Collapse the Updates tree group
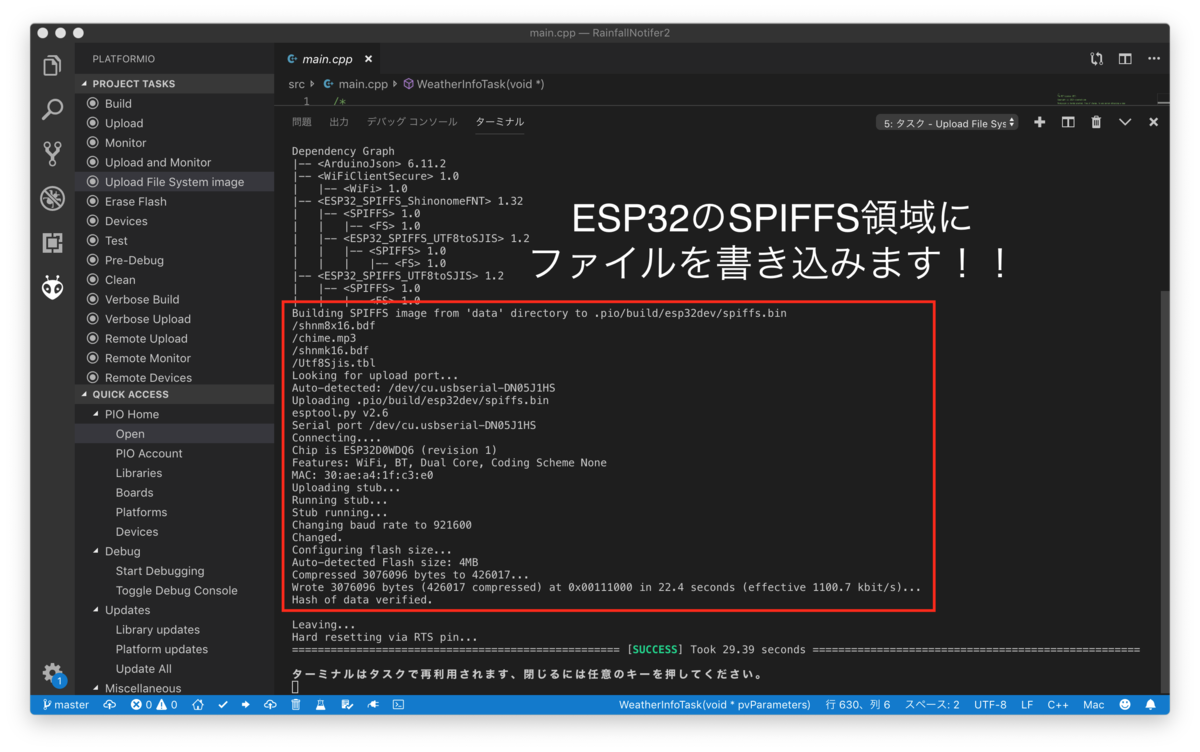 pyautogui.click(x=97, y=610)
